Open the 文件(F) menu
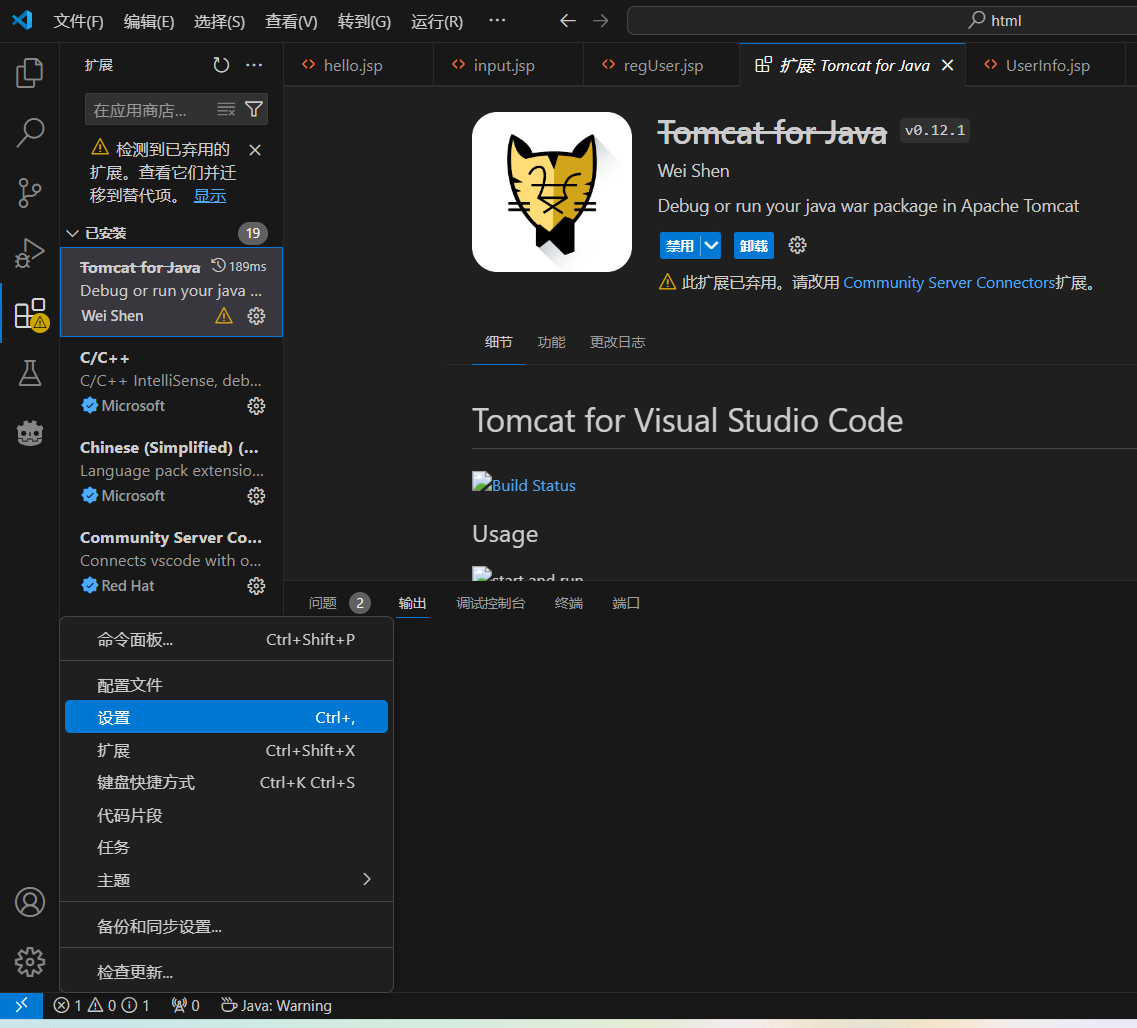Viewport: 1137px width, 1028px height. 78,21
